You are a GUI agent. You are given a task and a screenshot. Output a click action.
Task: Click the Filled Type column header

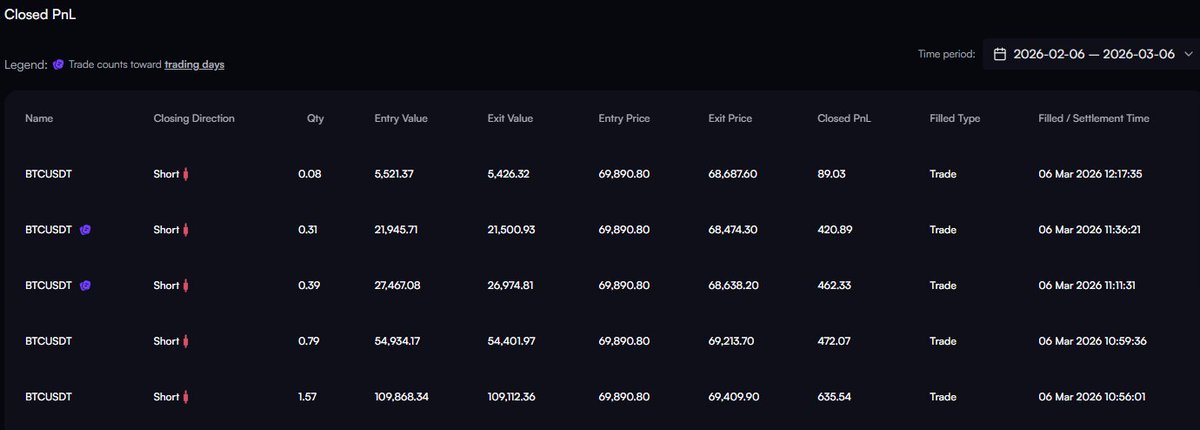(955, 118)
